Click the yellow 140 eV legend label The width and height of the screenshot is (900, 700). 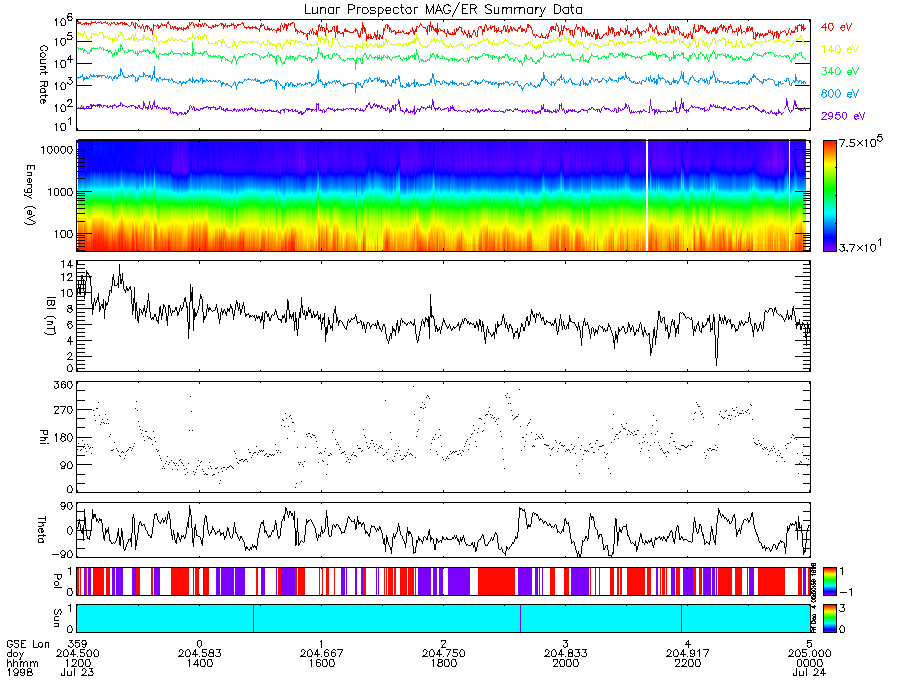coord(840,49)
